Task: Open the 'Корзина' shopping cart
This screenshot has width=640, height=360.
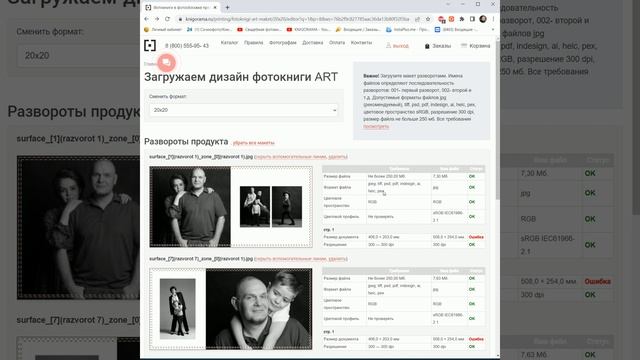Action: tap(476, 46)
